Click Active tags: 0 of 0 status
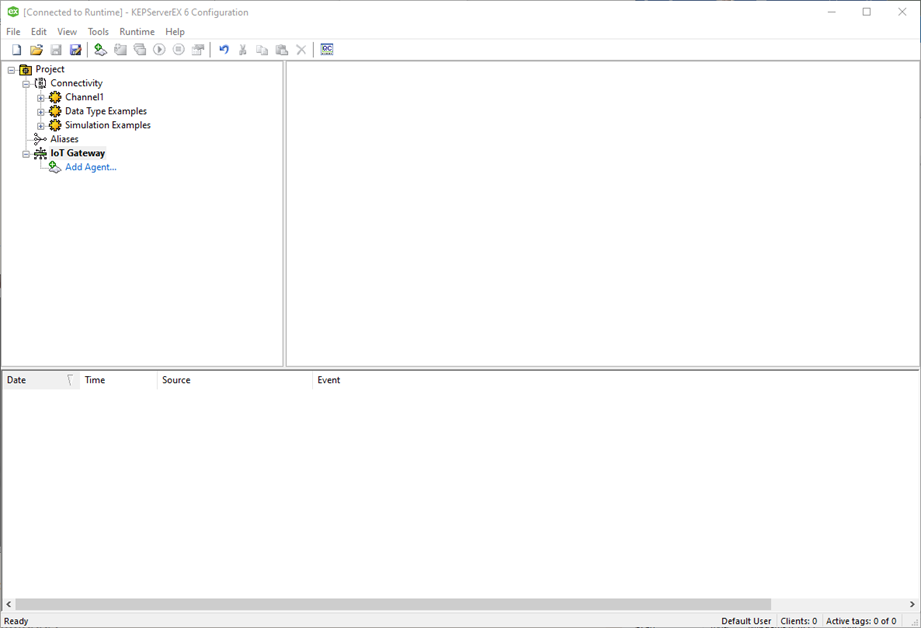The width and height of the screenshot is (921, 628). [861, 622]
